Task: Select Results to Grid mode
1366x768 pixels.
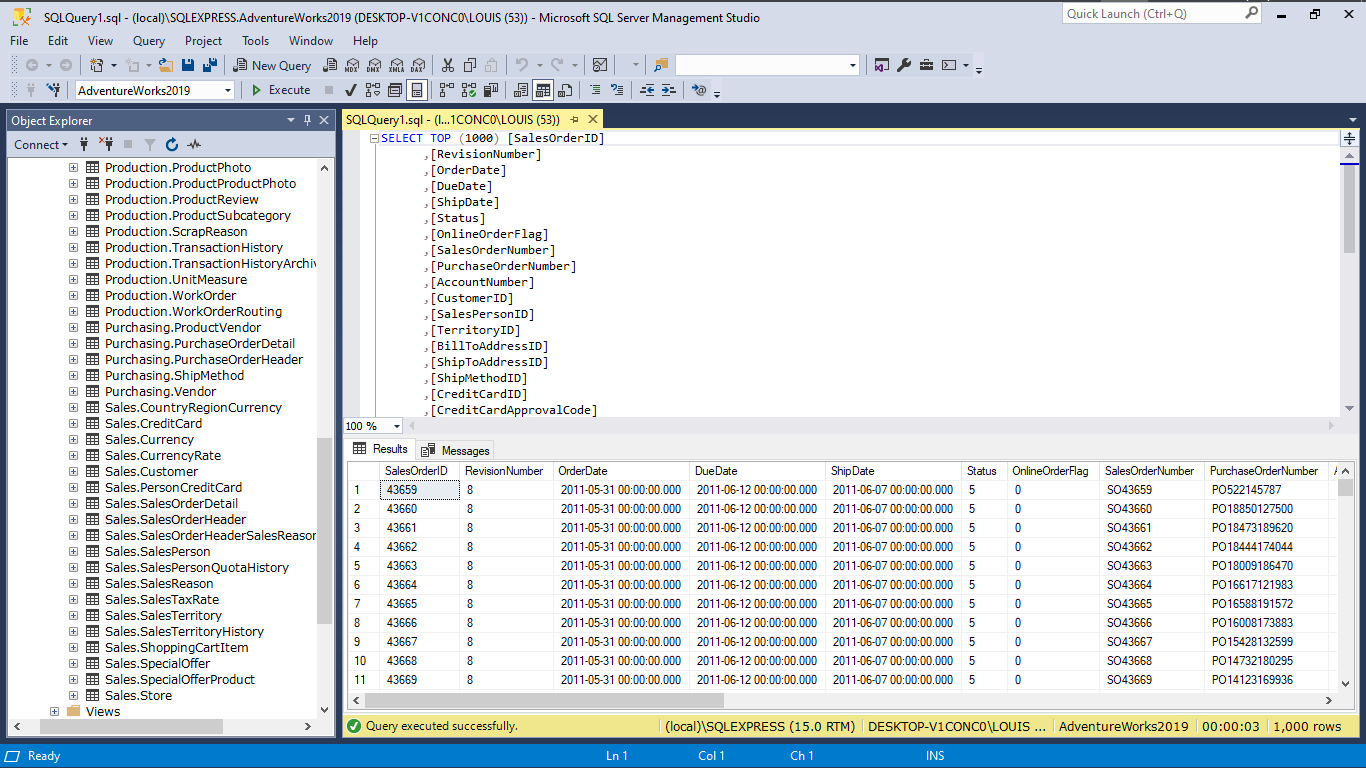Action: [x=542, y=90]
